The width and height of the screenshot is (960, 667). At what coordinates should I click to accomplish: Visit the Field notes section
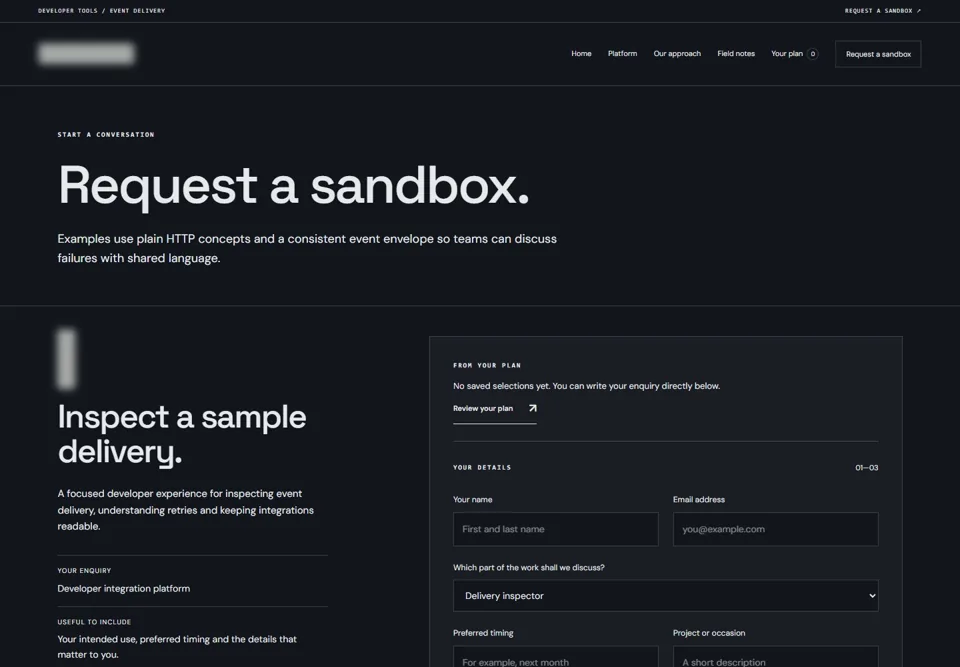(735, 54)
